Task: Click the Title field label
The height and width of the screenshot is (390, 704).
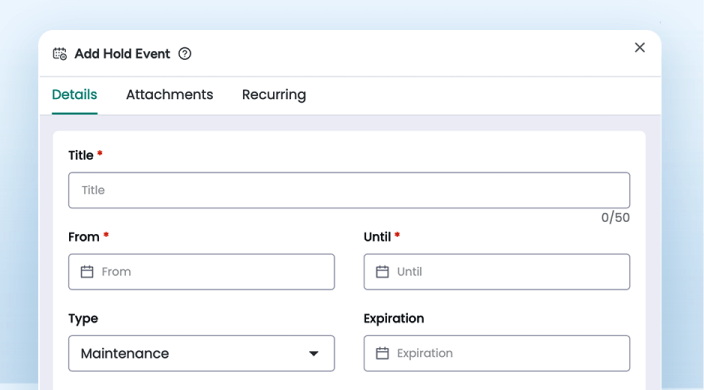Action: 81,155
